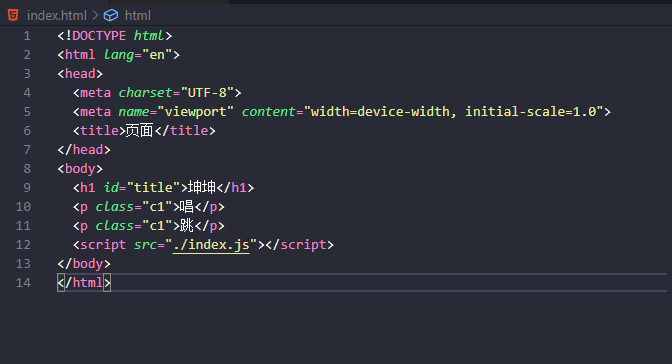Click the DOCTYPE keyword on line 1

click(x=99, y=36)
